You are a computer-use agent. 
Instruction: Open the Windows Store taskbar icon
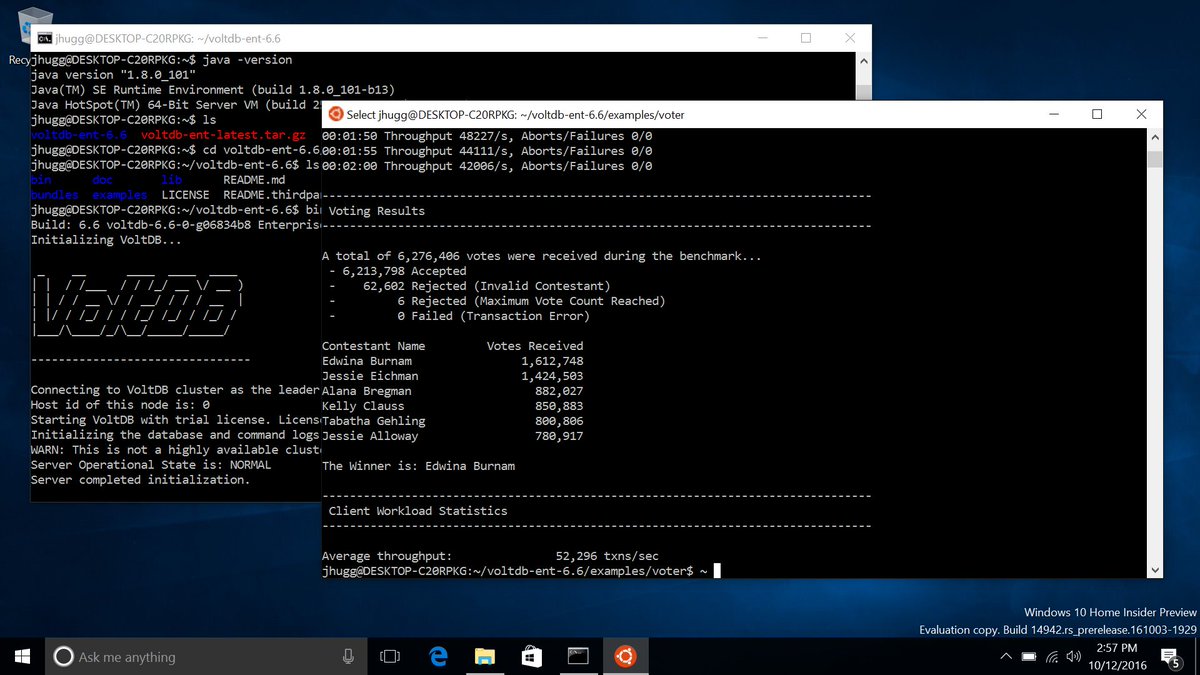coord(532,656)
